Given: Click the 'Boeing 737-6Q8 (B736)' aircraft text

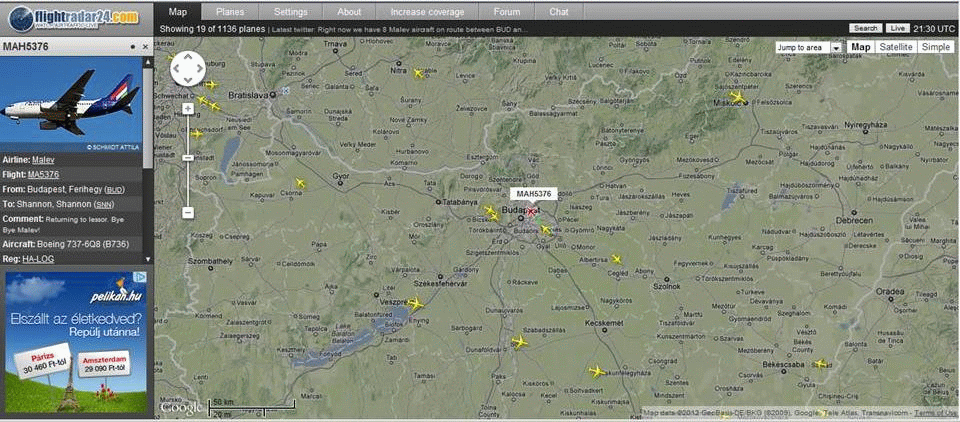Looking at the screenshot, I should click(83, 244).
